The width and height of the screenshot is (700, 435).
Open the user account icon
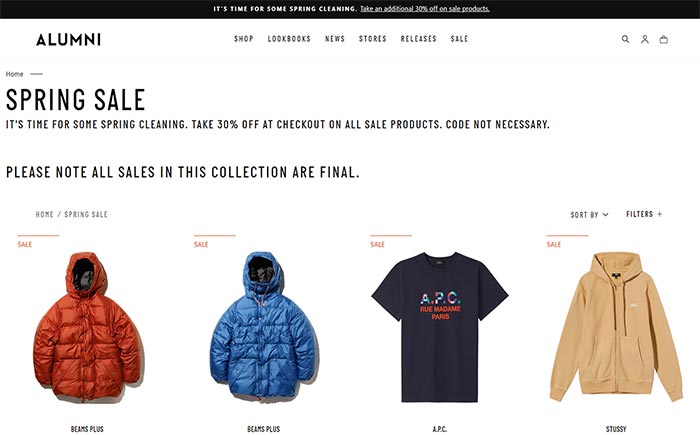point(645,39)
